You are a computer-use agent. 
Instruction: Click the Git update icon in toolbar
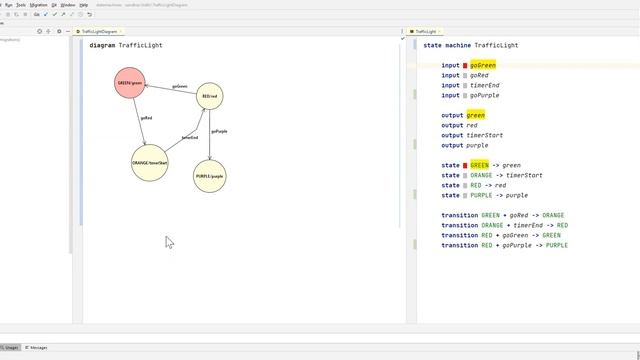click(x=37, y=14)
